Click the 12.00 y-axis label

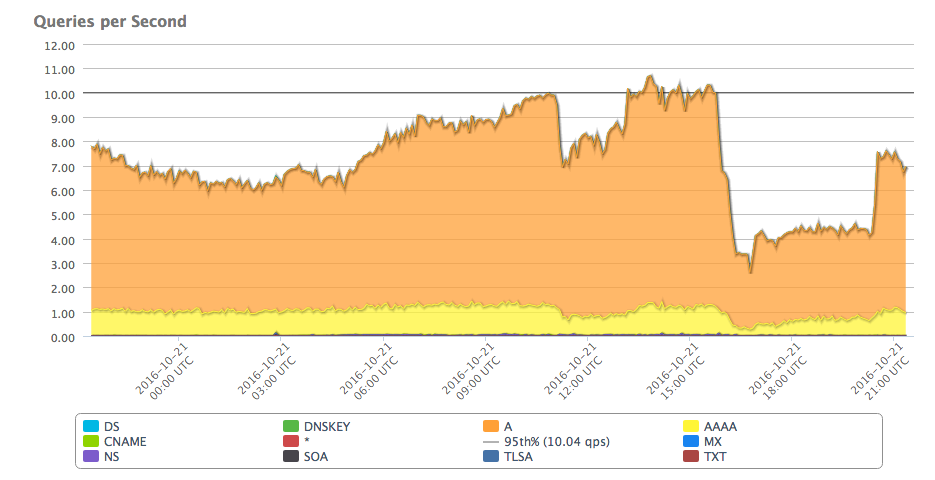pyautogui.click(x=60, y=45)
